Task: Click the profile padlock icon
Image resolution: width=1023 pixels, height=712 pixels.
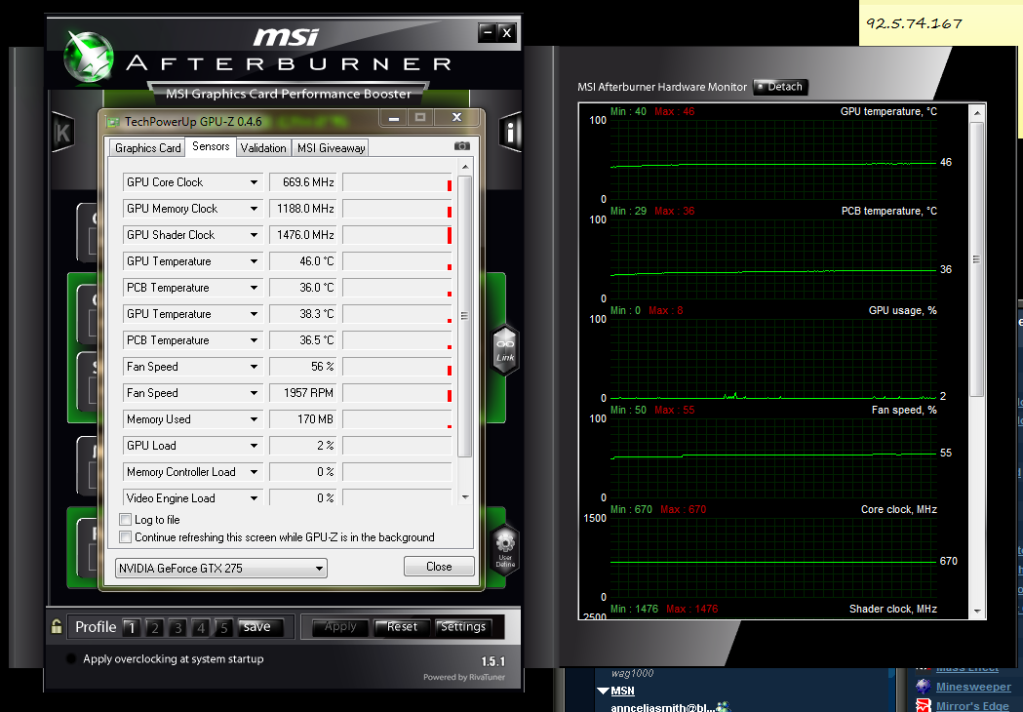Action: click(x=57, y=627)
